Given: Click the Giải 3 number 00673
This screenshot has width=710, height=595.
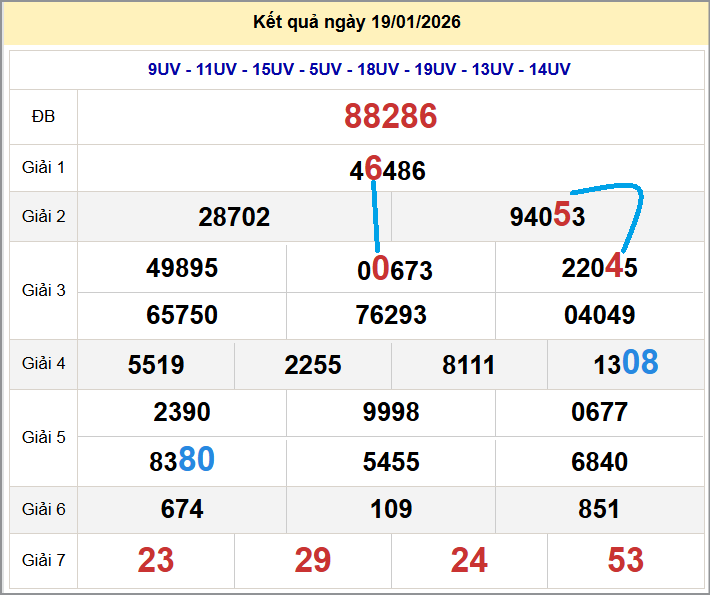Looking at the screenshot, I should click(395, 270).
